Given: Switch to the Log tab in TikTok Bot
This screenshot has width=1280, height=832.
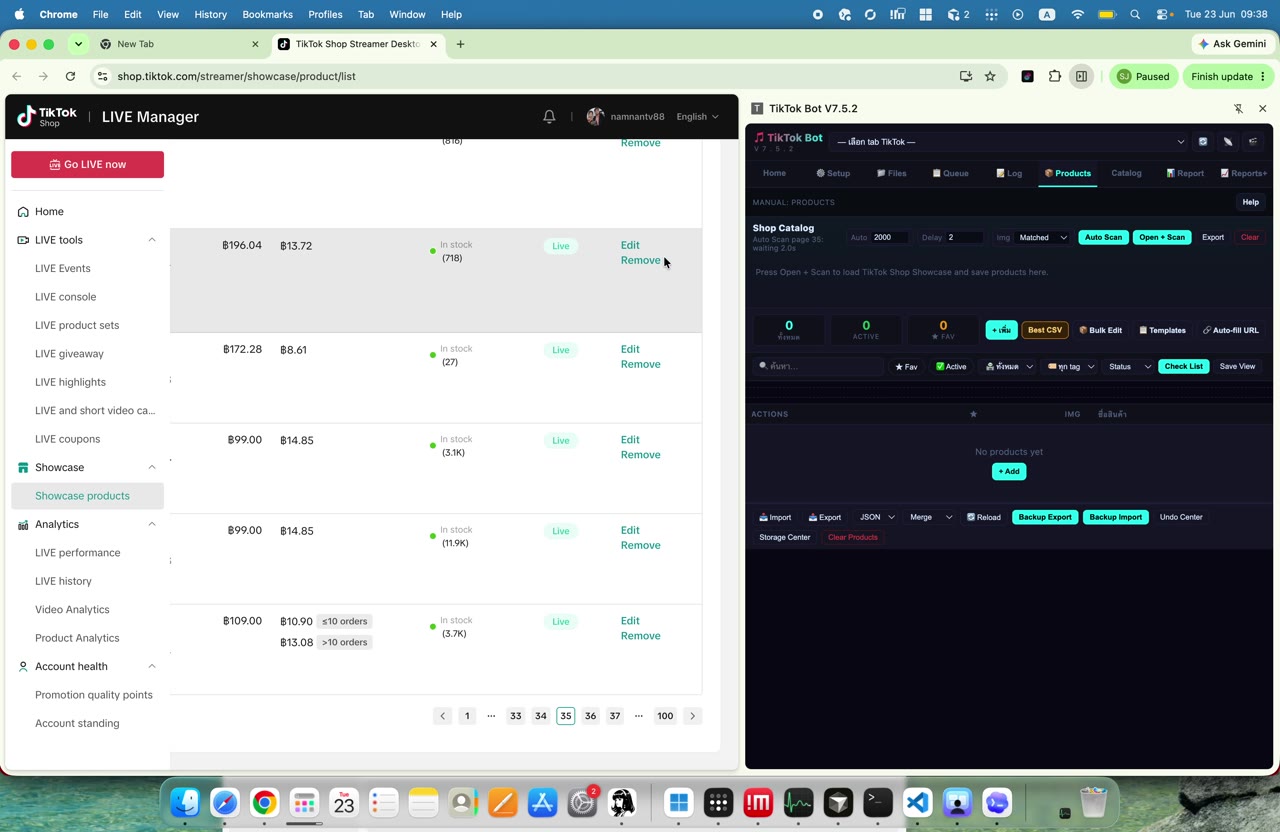Looking at the screenshot, I should click(x=1009, y=173).
